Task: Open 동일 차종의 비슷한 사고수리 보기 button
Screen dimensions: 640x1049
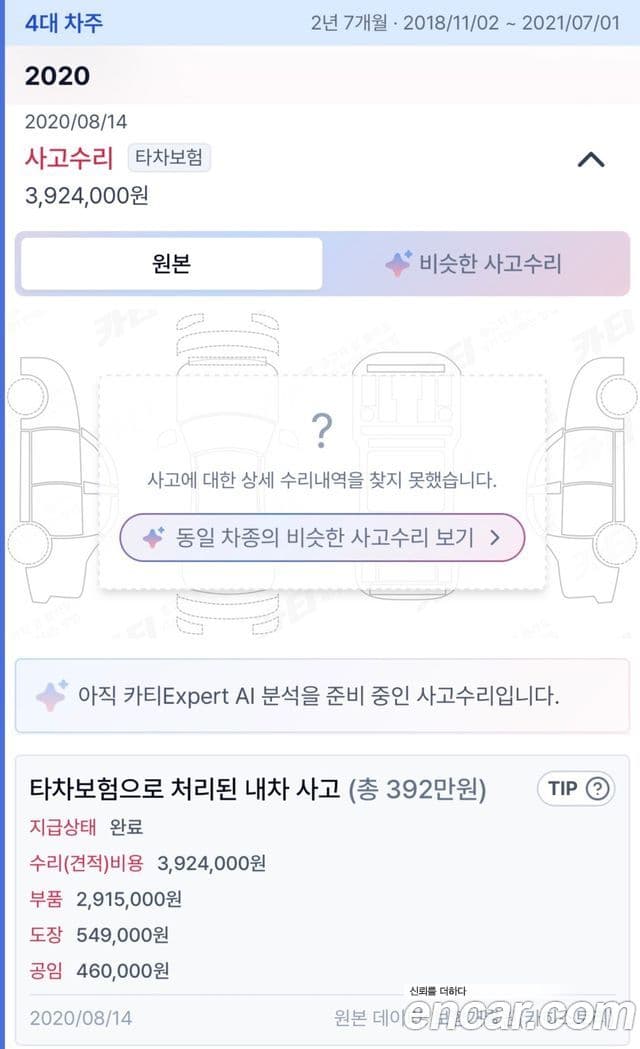Action: click(x=322, y=537)
